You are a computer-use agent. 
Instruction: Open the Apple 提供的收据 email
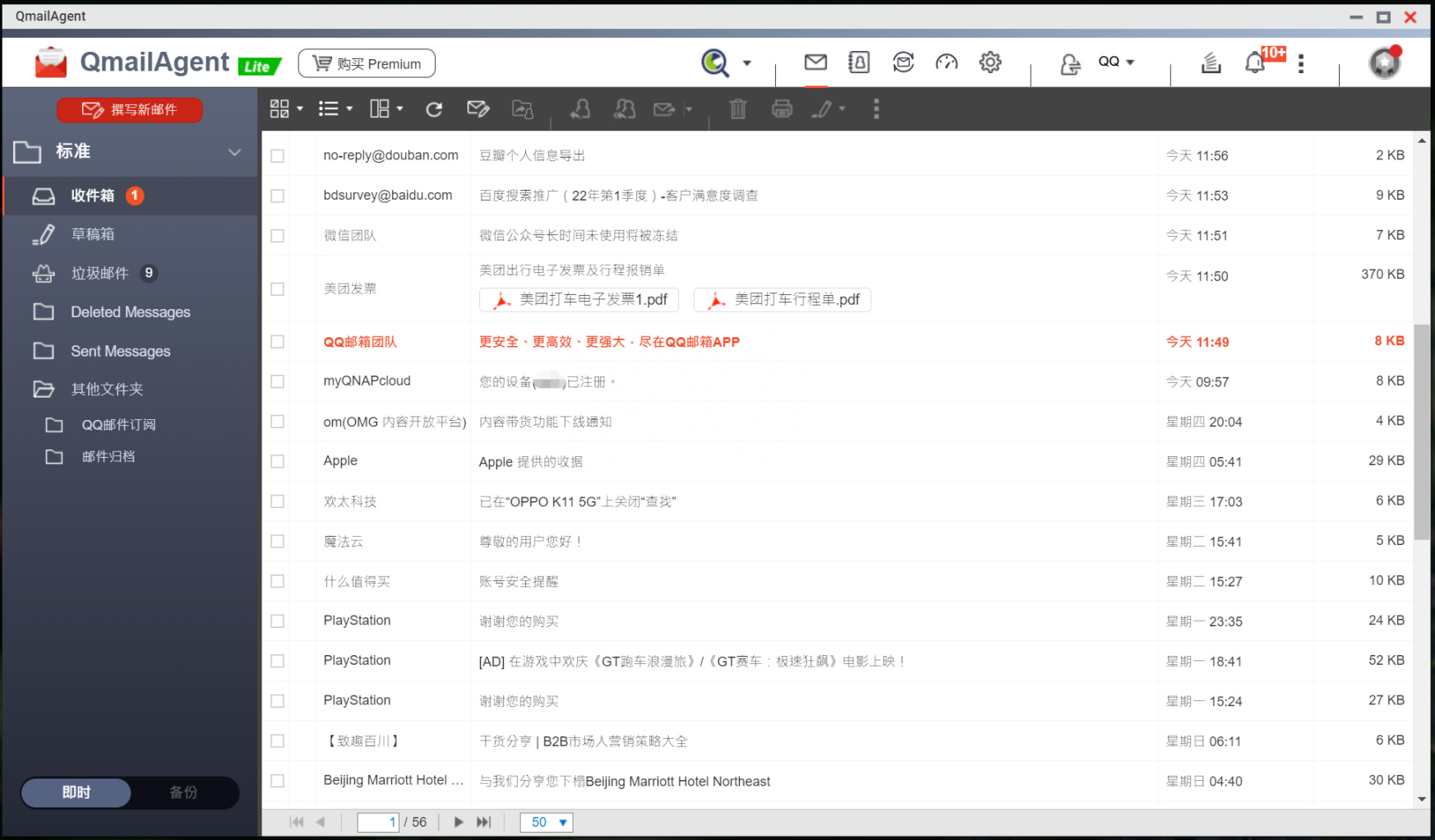pyautogui.click(x=531, y=462)
